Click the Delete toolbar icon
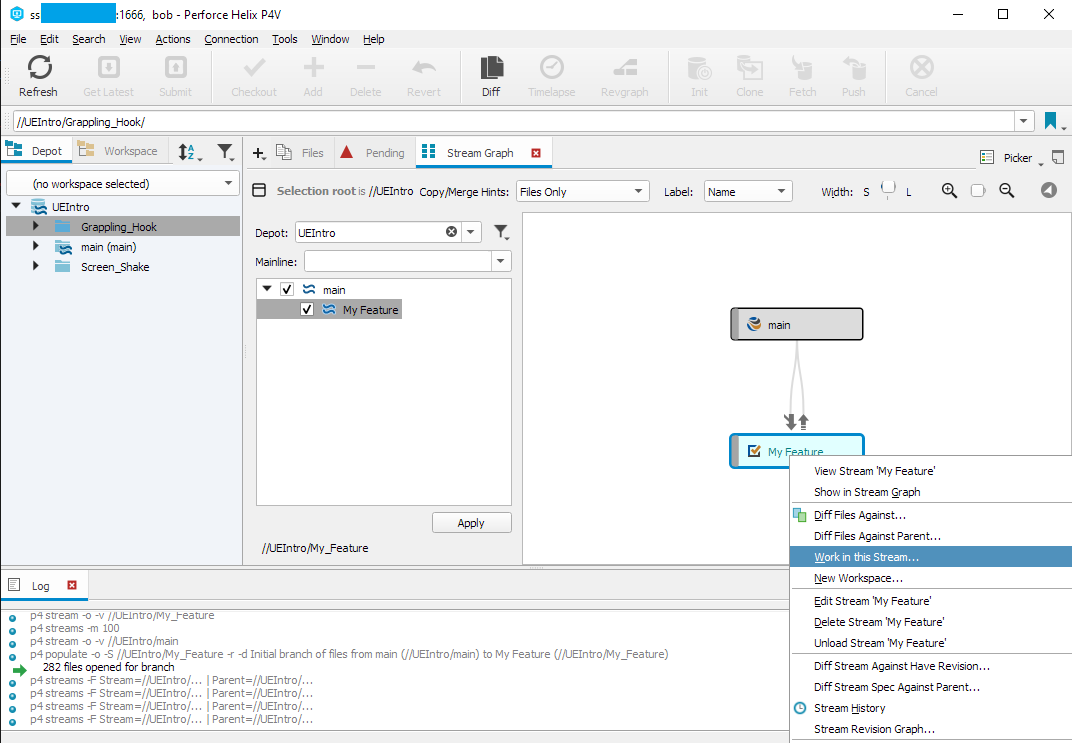Image resolution: width=1072 pixels, height=743 pixels. [x=366, y=75]
